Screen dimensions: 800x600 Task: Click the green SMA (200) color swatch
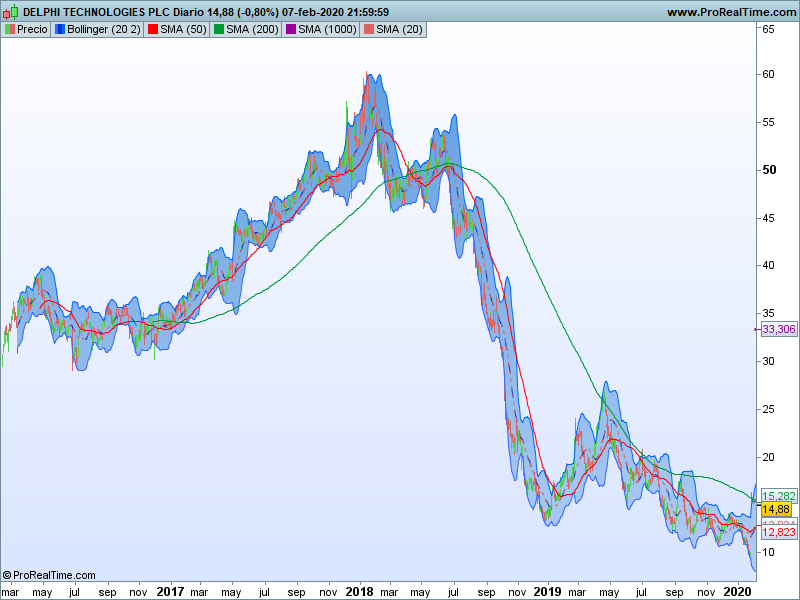pos(218,30)
